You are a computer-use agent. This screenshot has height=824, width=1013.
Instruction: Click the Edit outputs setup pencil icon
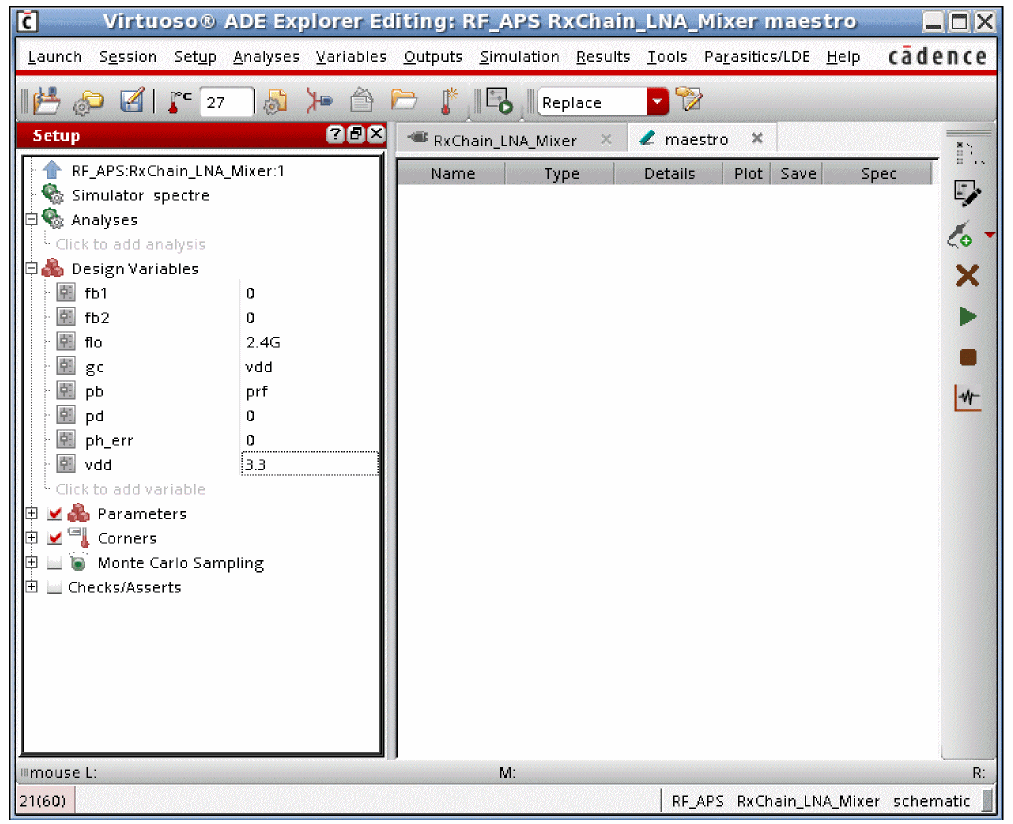[967, 194]
